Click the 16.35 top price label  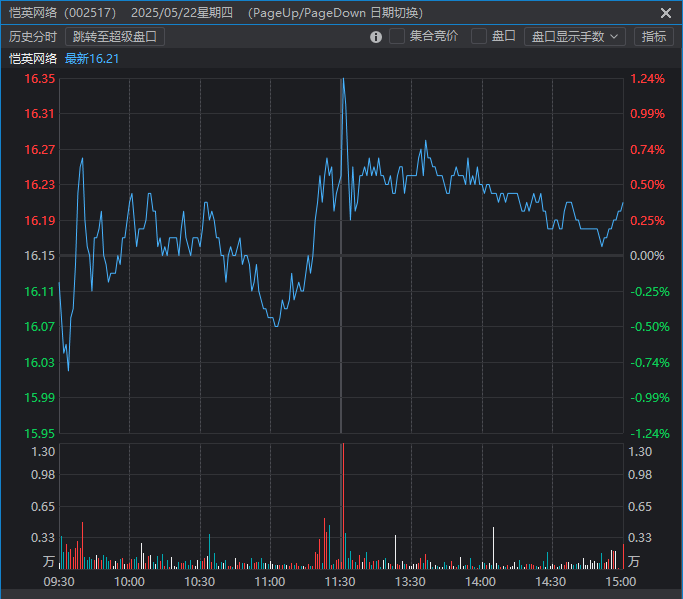tap(40, 79)
